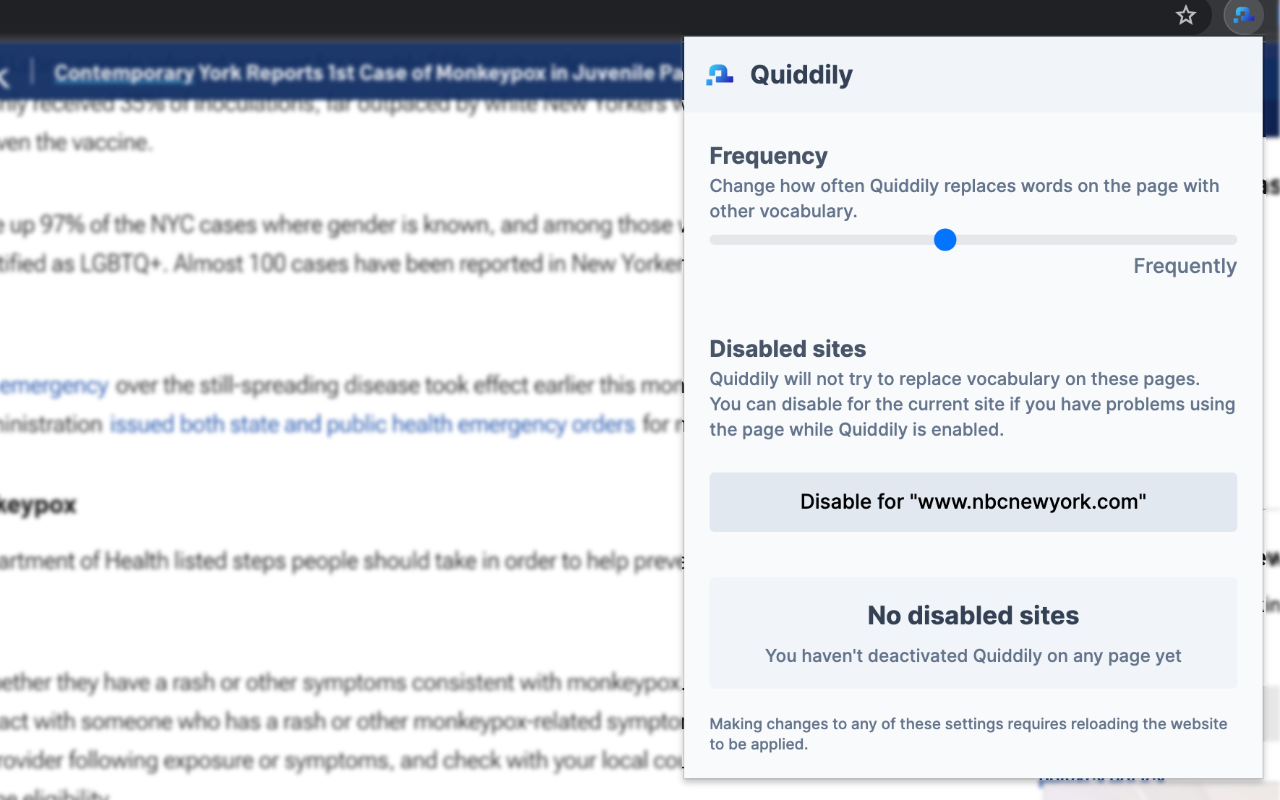Click the "Quiddily" title text in popup
1280x800 pixels.
pyautogui.click(x=801, y=75)
